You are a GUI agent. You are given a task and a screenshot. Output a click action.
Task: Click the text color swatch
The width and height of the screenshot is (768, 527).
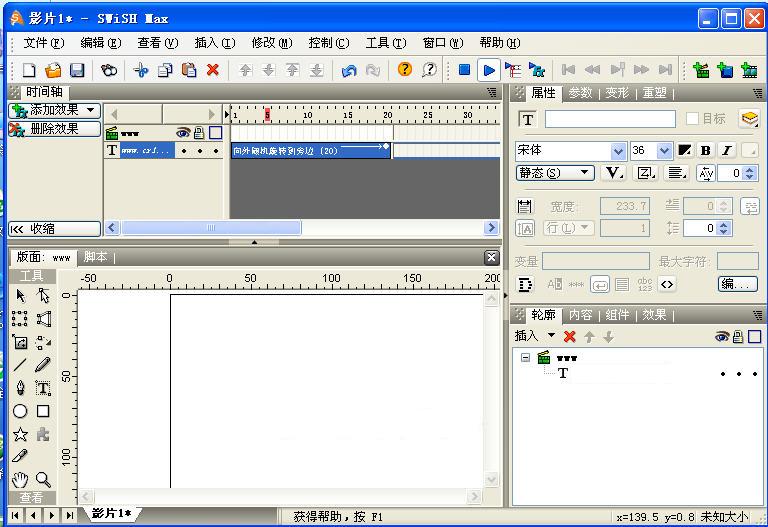coord(685,151)
